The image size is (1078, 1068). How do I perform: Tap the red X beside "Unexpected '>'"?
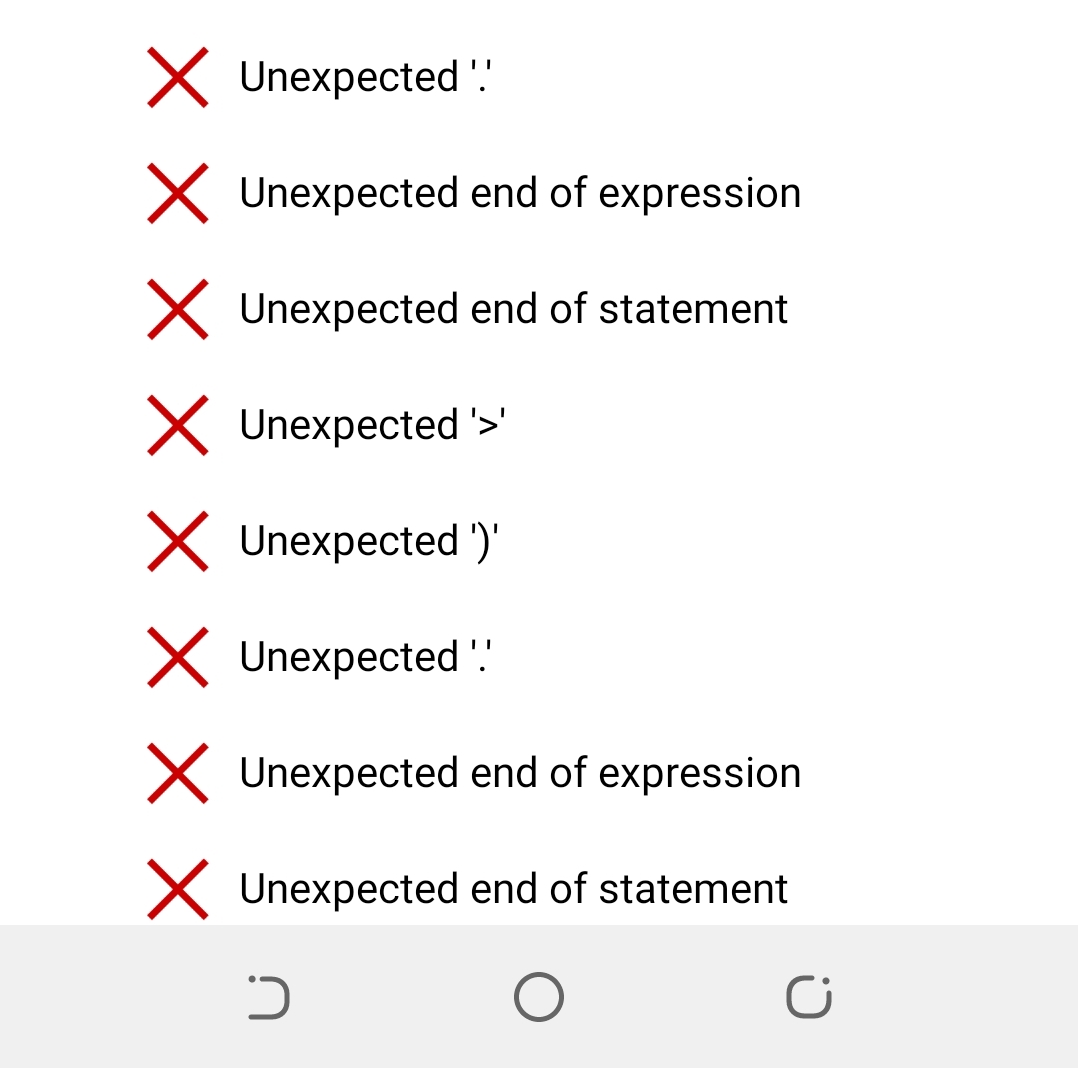pos(177,425)
